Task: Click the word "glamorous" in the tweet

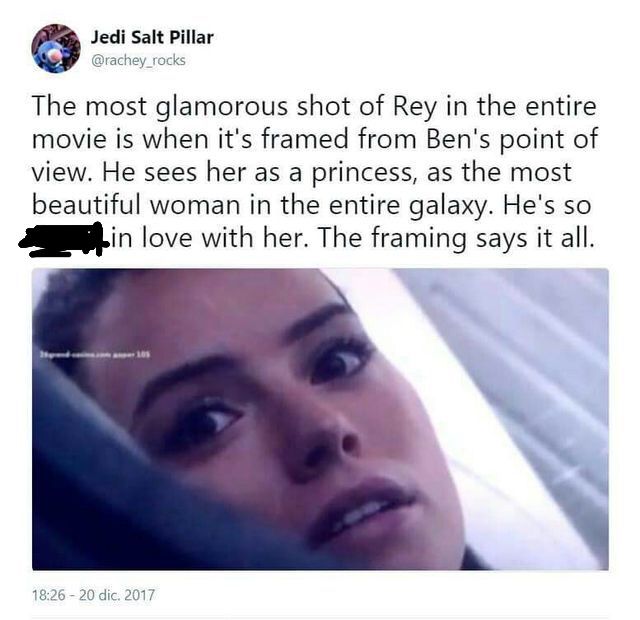Action: click(x=222, y=108)
